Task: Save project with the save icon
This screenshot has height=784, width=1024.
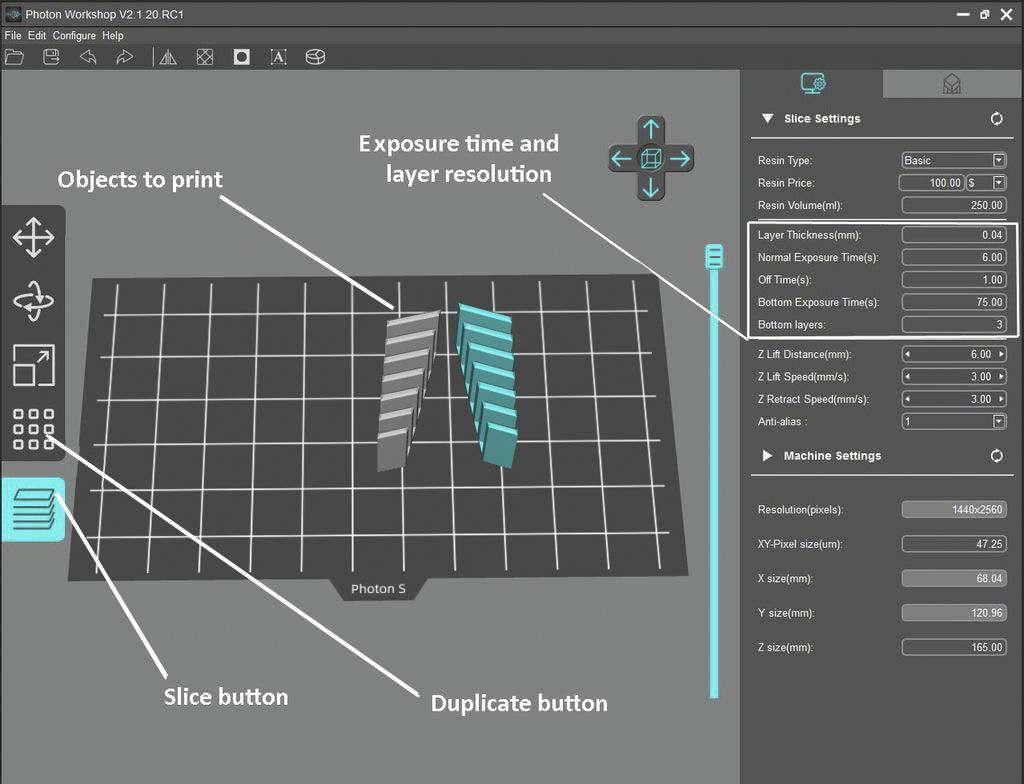Action: tap(51, 57)
